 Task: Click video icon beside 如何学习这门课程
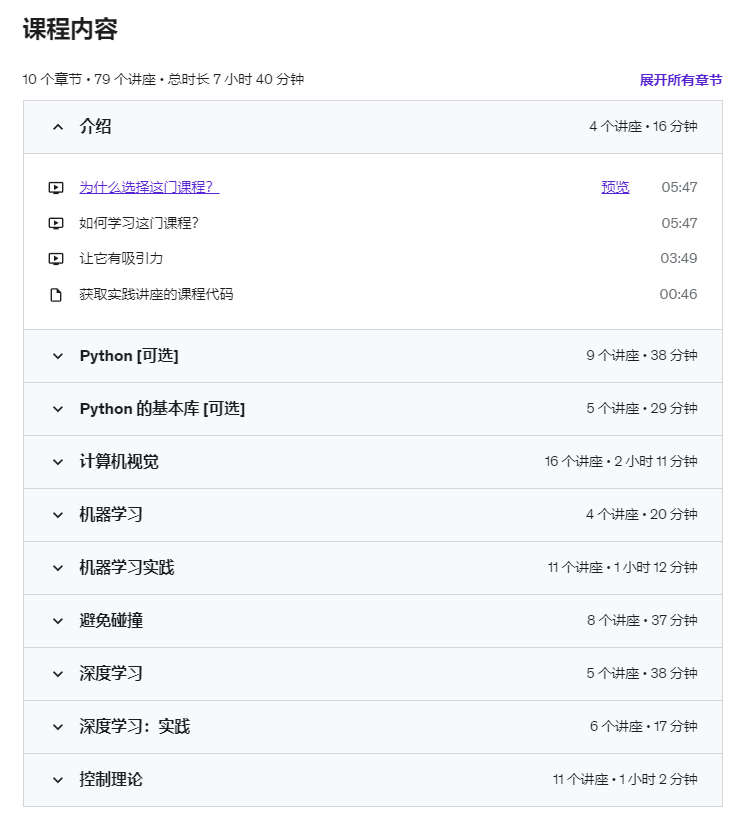pos(56,224)
